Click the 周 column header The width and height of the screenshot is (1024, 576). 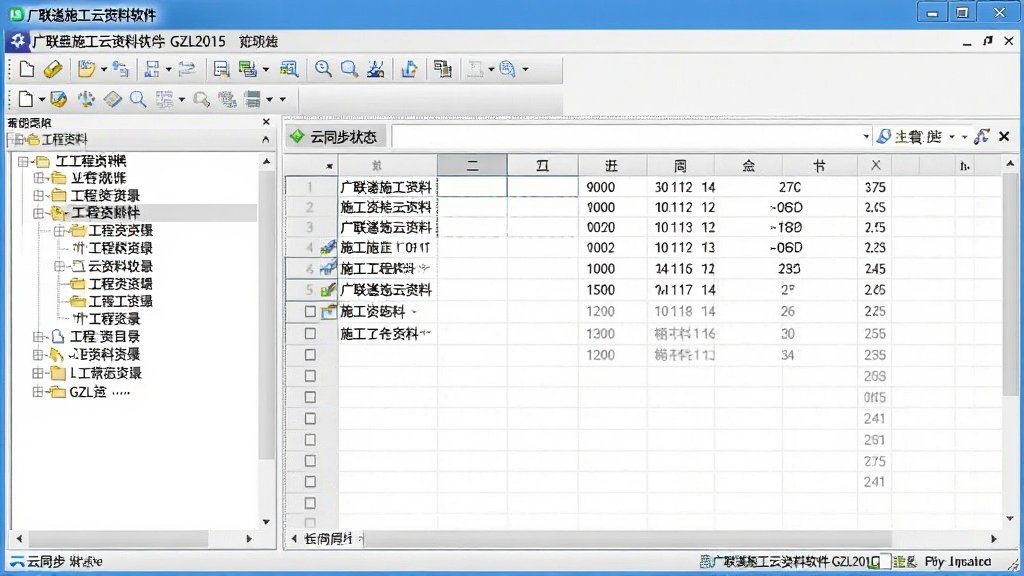coord(680,166)
